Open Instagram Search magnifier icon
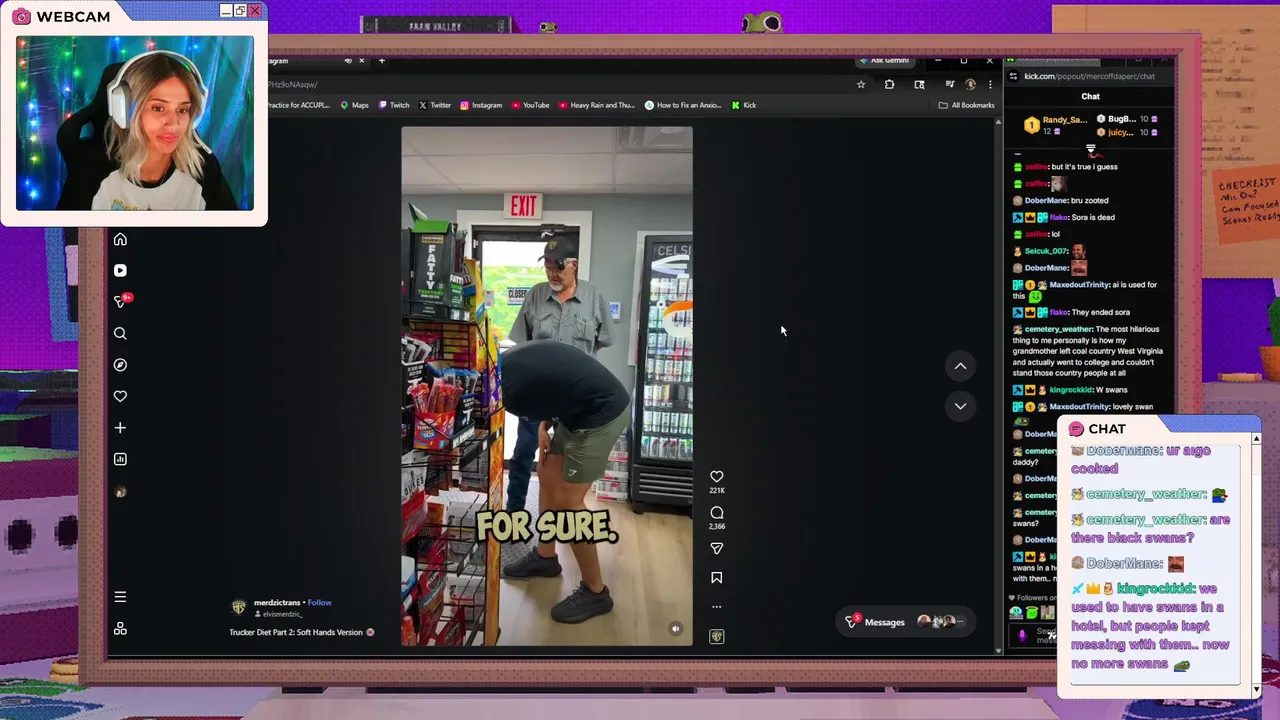This screenshot has width=1280, height=720. (x=120, y=333)
